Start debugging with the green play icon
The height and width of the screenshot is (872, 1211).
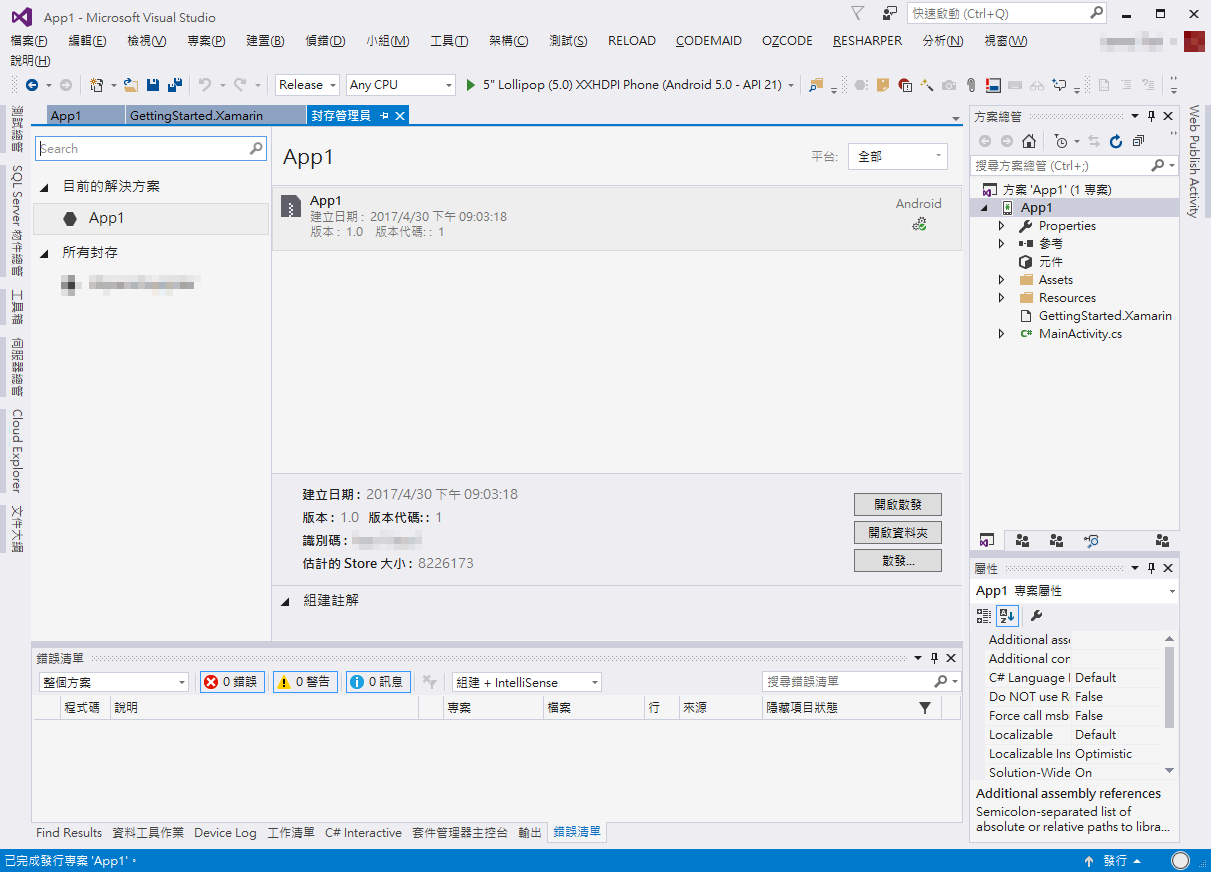[471, 85]
